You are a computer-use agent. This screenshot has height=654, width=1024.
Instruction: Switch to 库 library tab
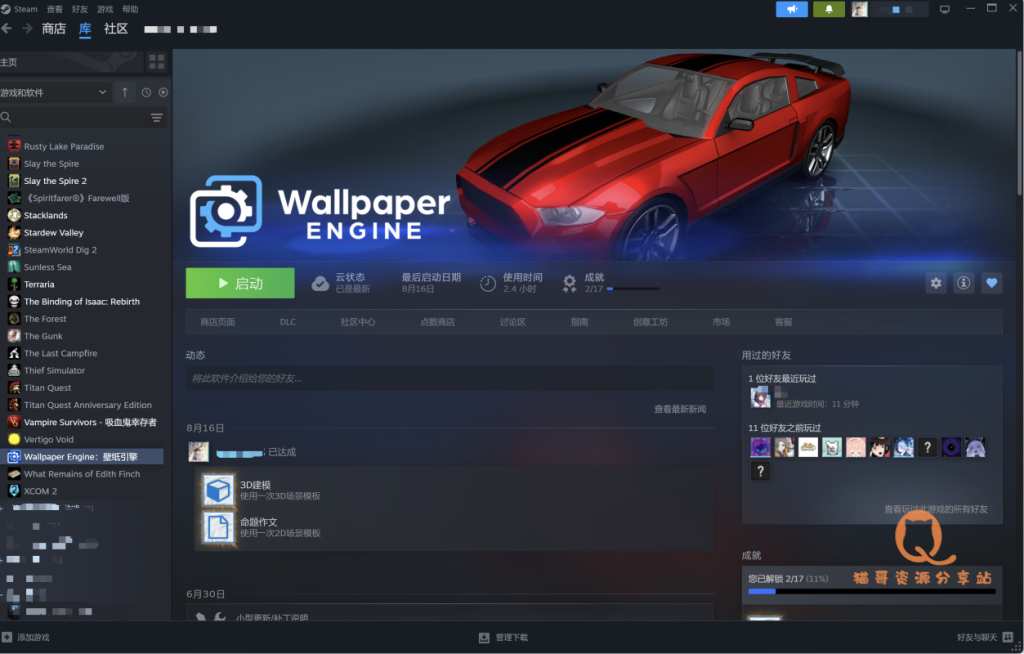pyautogui.click(x=85, y=29)
